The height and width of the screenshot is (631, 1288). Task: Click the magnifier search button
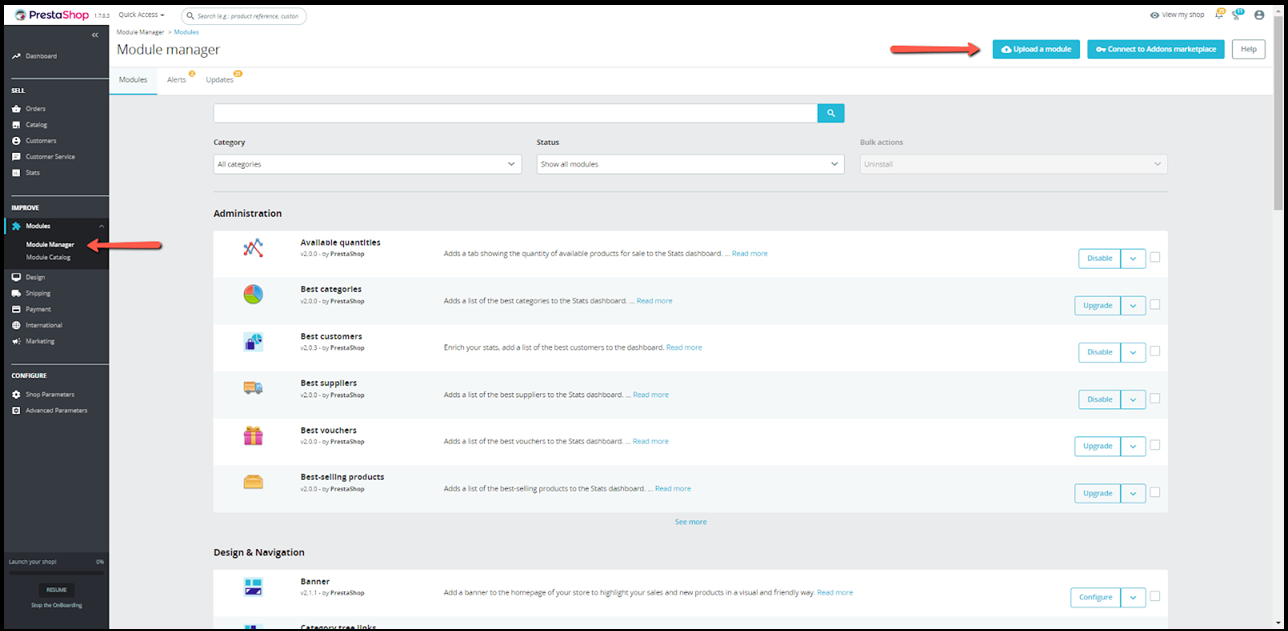click(x=830, y=113)
